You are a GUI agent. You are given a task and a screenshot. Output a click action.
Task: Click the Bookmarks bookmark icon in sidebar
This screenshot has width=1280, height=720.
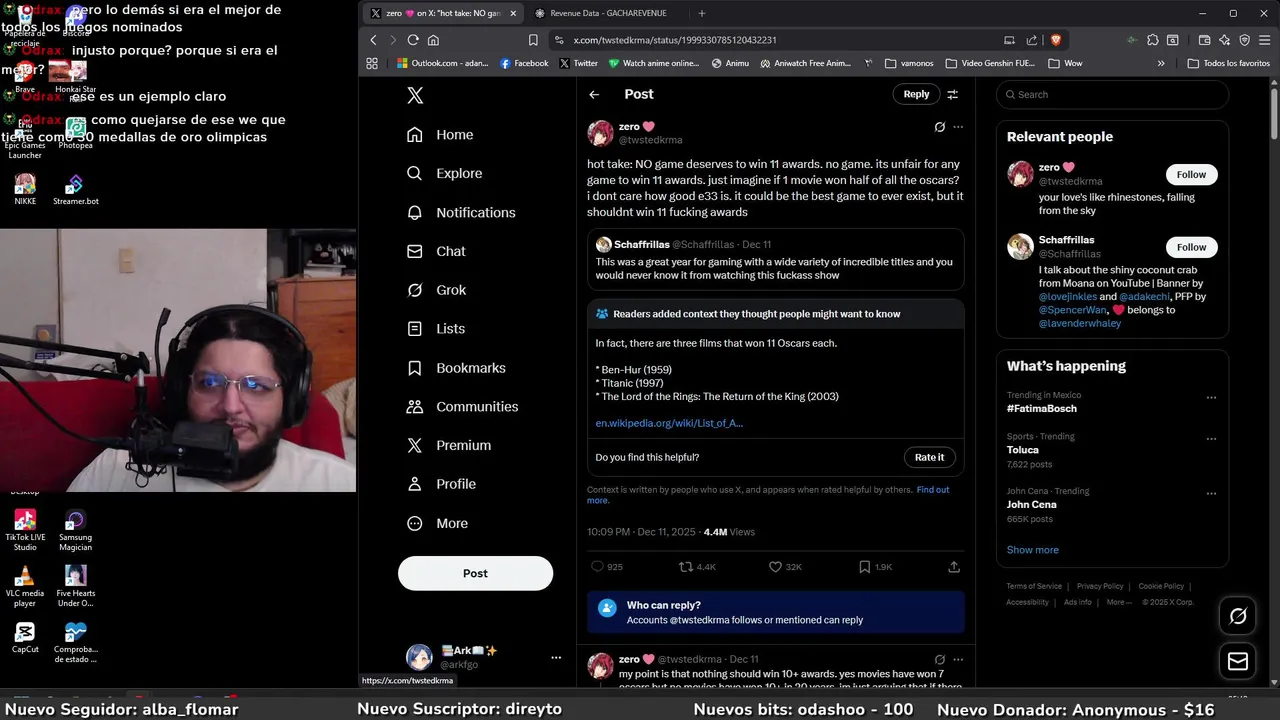pyautogui.click(x=415, y=368)
